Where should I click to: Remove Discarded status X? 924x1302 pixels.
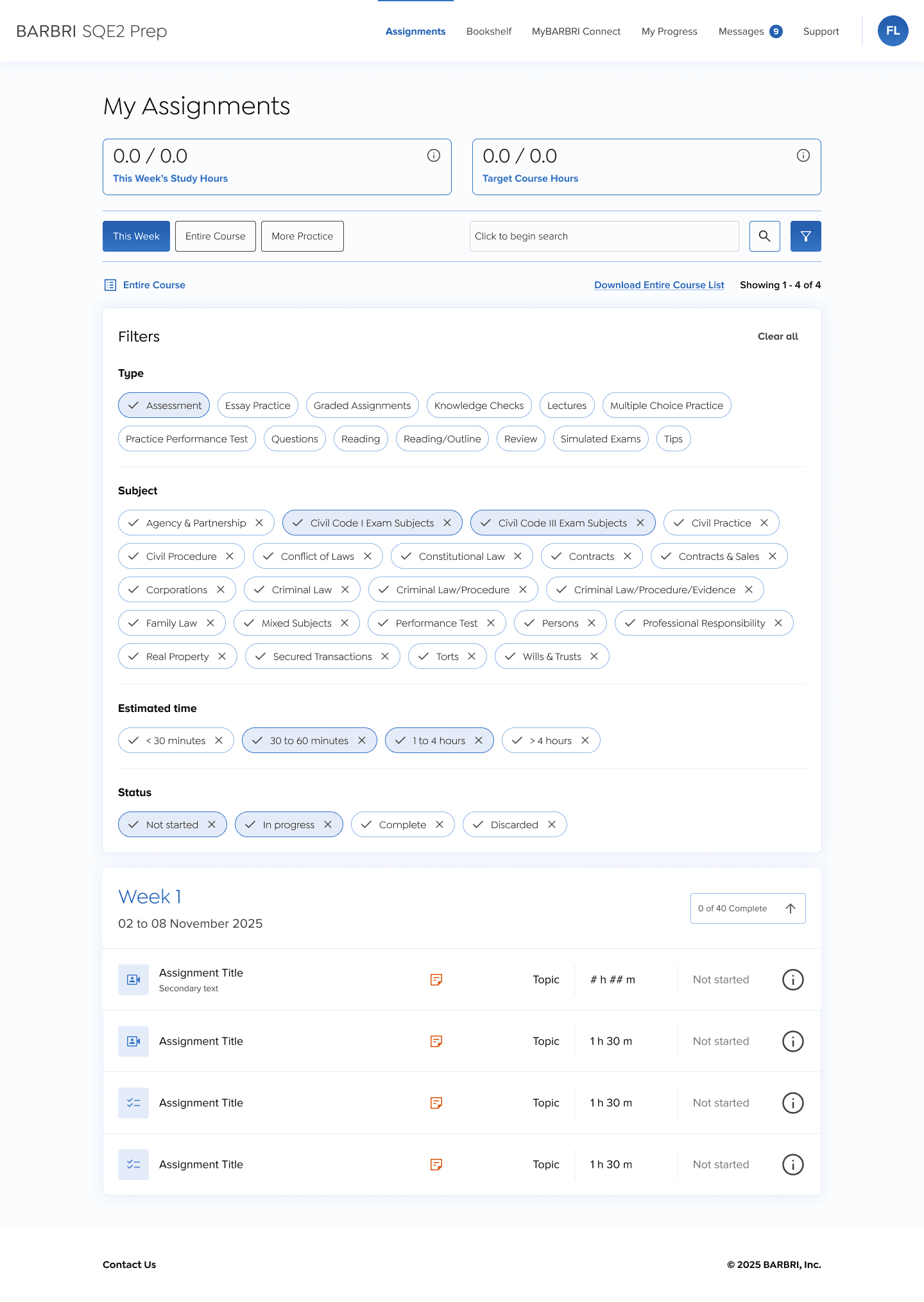(552, 824)
